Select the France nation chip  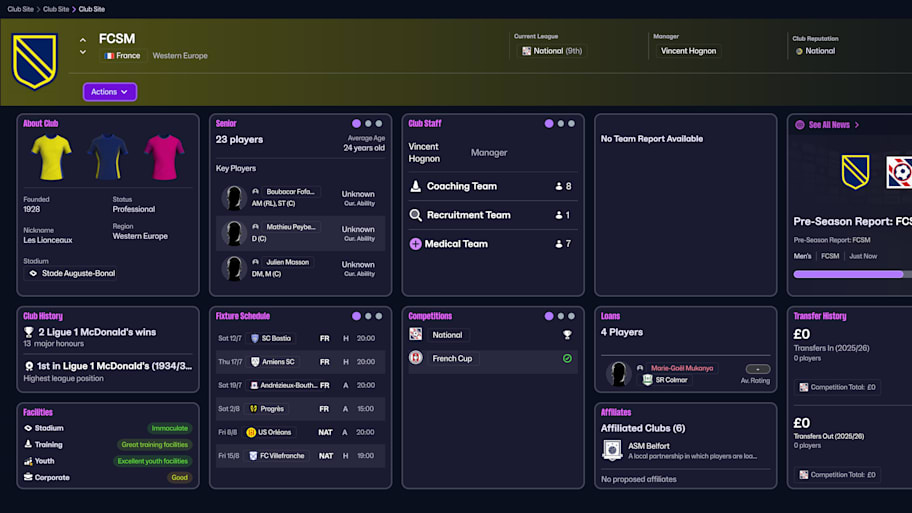122,56
